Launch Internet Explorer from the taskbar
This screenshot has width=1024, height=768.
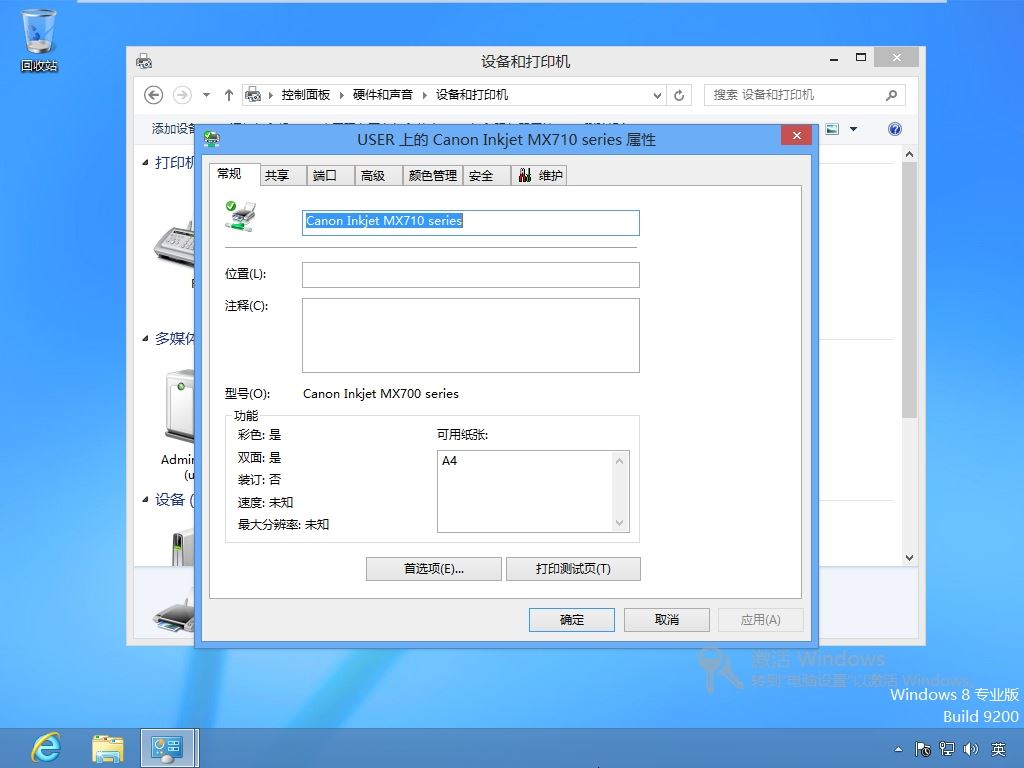[x=46, y=747]
